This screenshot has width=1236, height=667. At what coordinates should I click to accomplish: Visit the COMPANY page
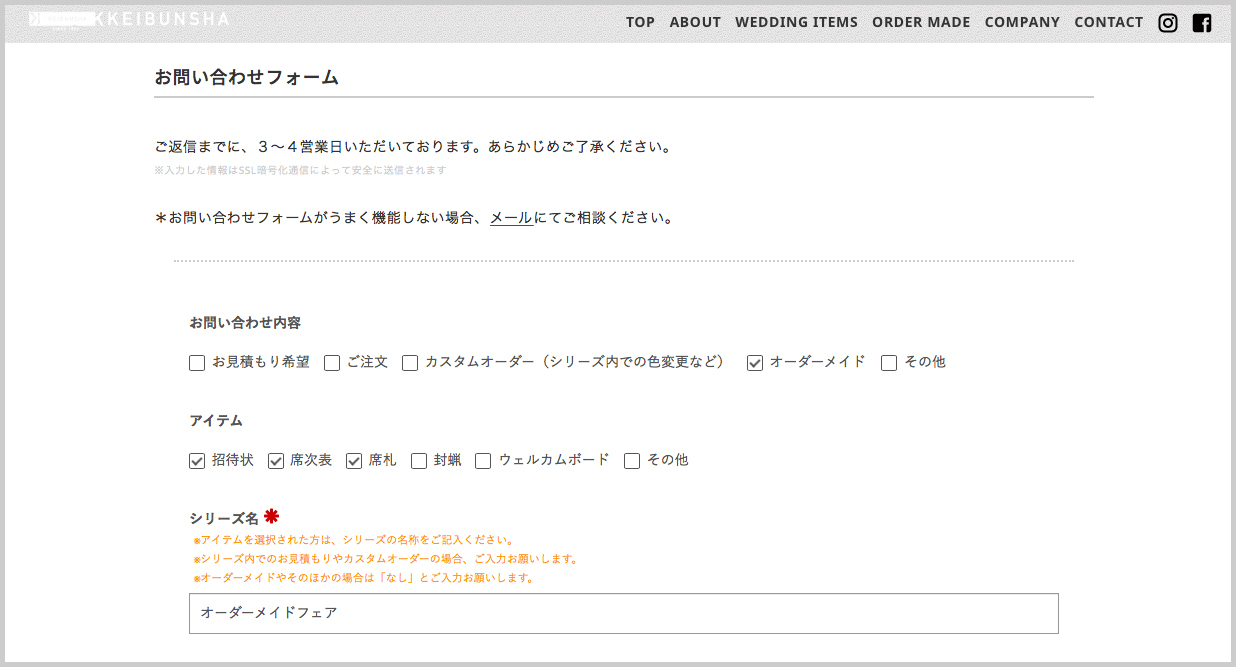coord(1022,22)
